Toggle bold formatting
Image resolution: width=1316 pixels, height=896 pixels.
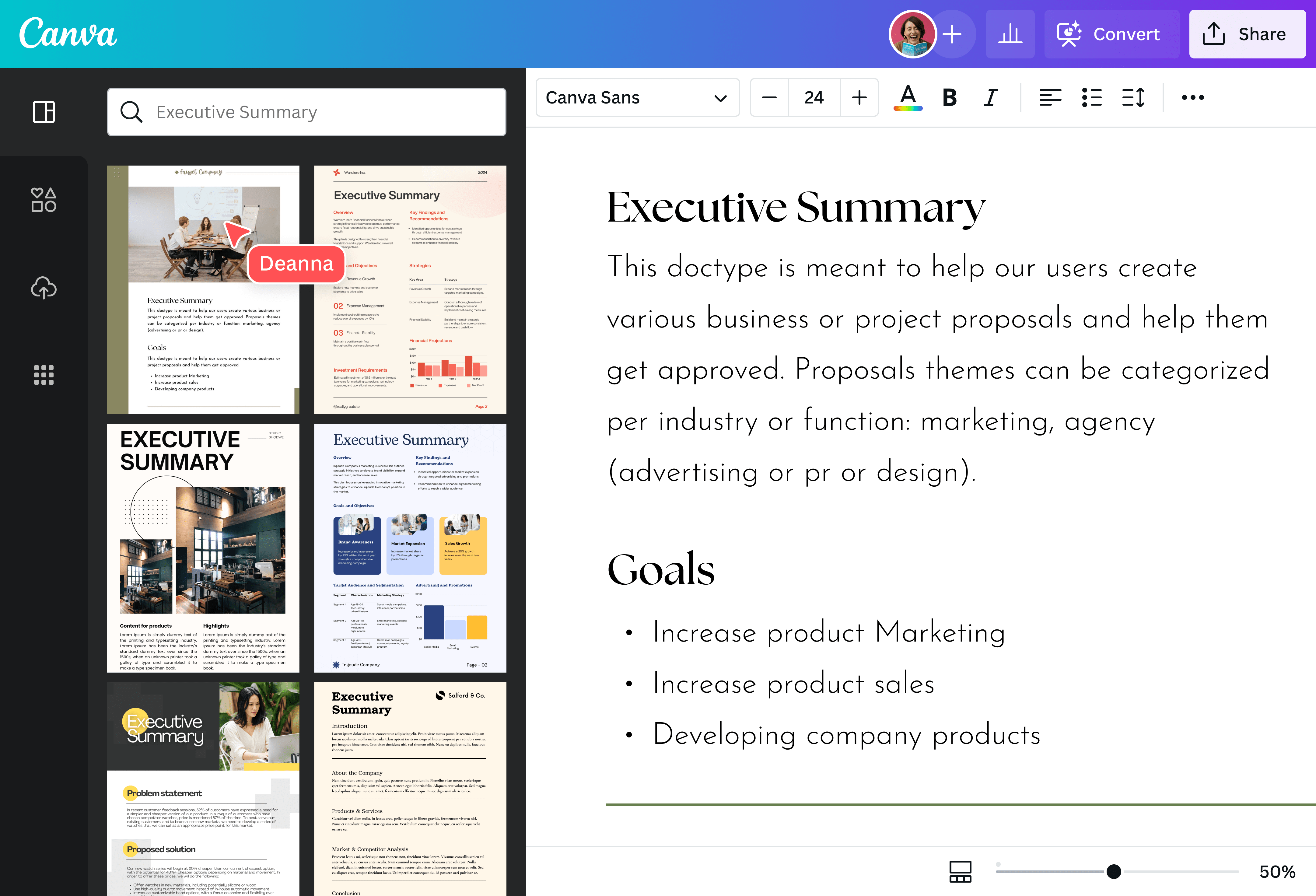(x=950, y=97)
